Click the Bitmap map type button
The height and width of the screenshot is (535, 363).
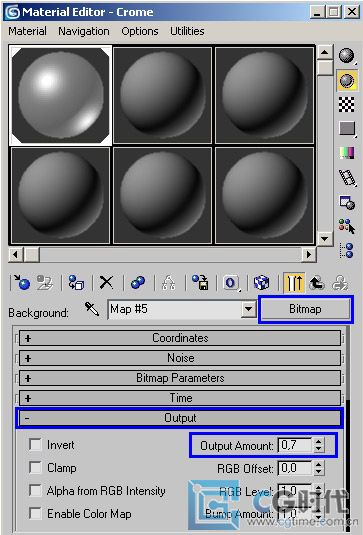pyautogui.click(x=305, y=309)
